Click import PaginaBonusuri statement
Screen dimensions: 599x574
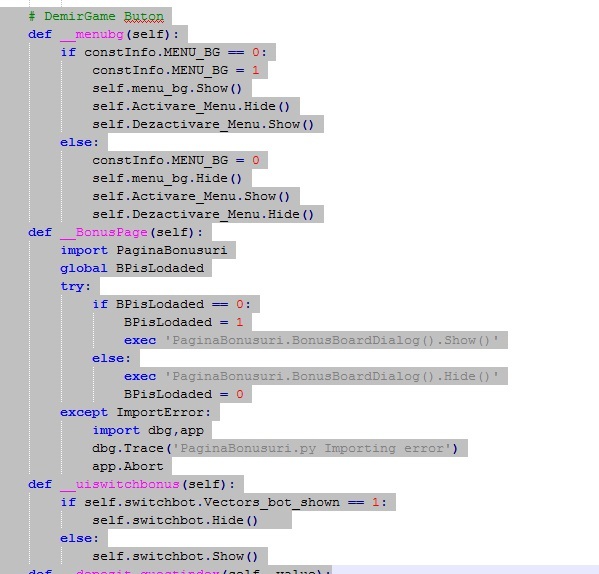point(144,250)
